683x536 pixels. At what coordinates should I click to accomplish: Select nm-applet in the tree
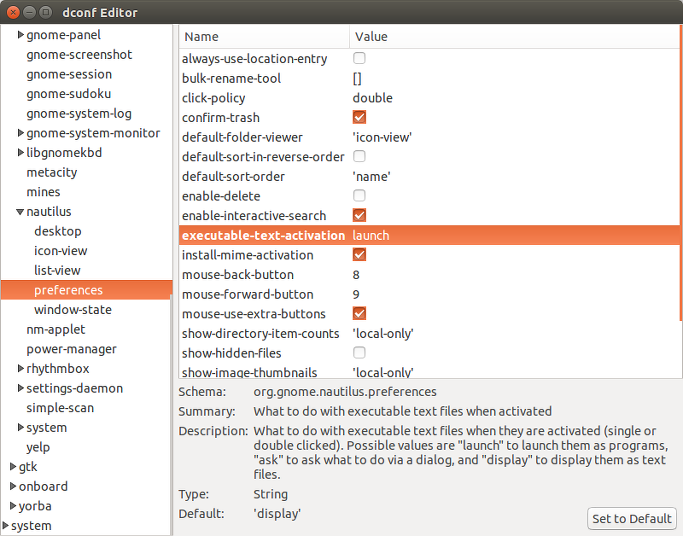(56, 330)
